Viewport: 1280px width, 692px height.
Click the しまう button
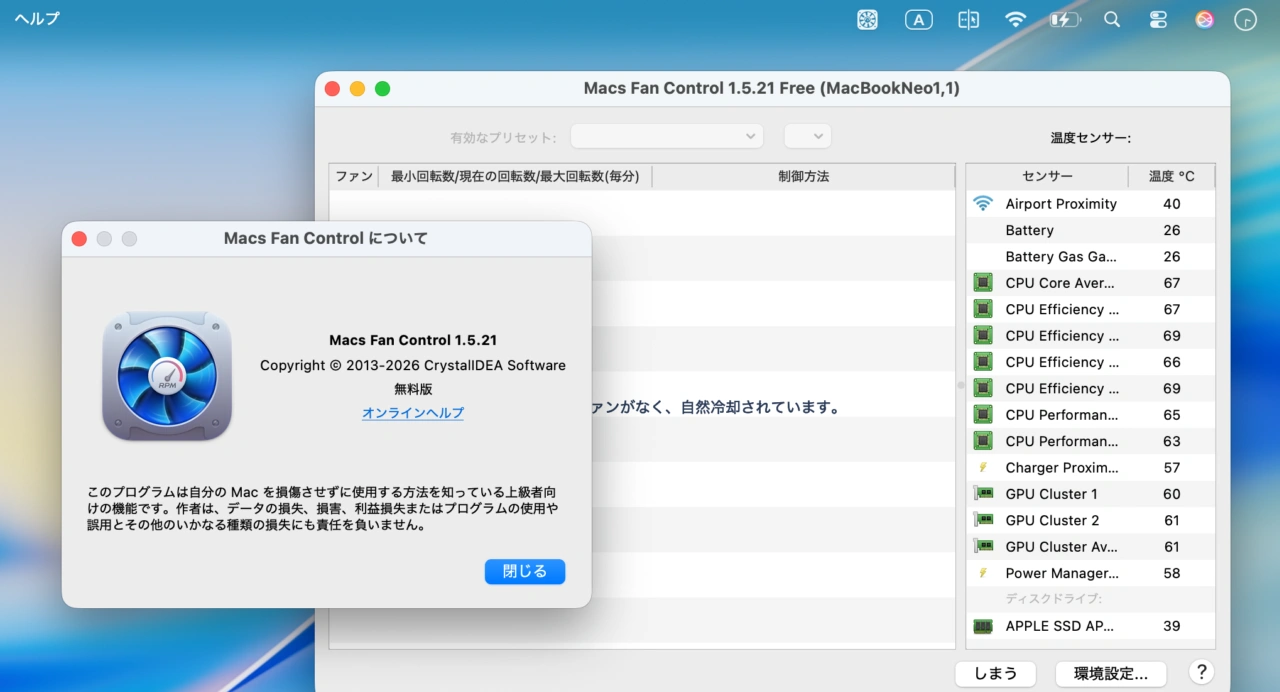point(995,673)
